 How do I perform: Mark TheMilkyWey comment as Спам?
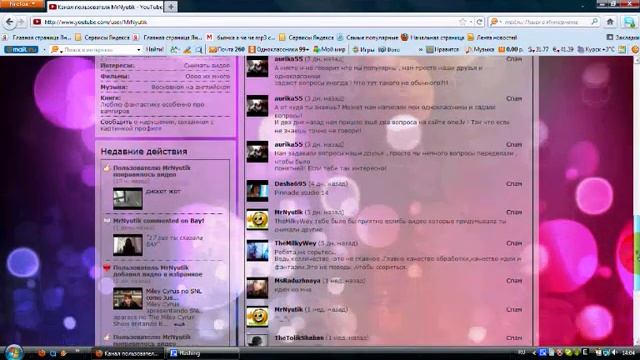(514, 243)
